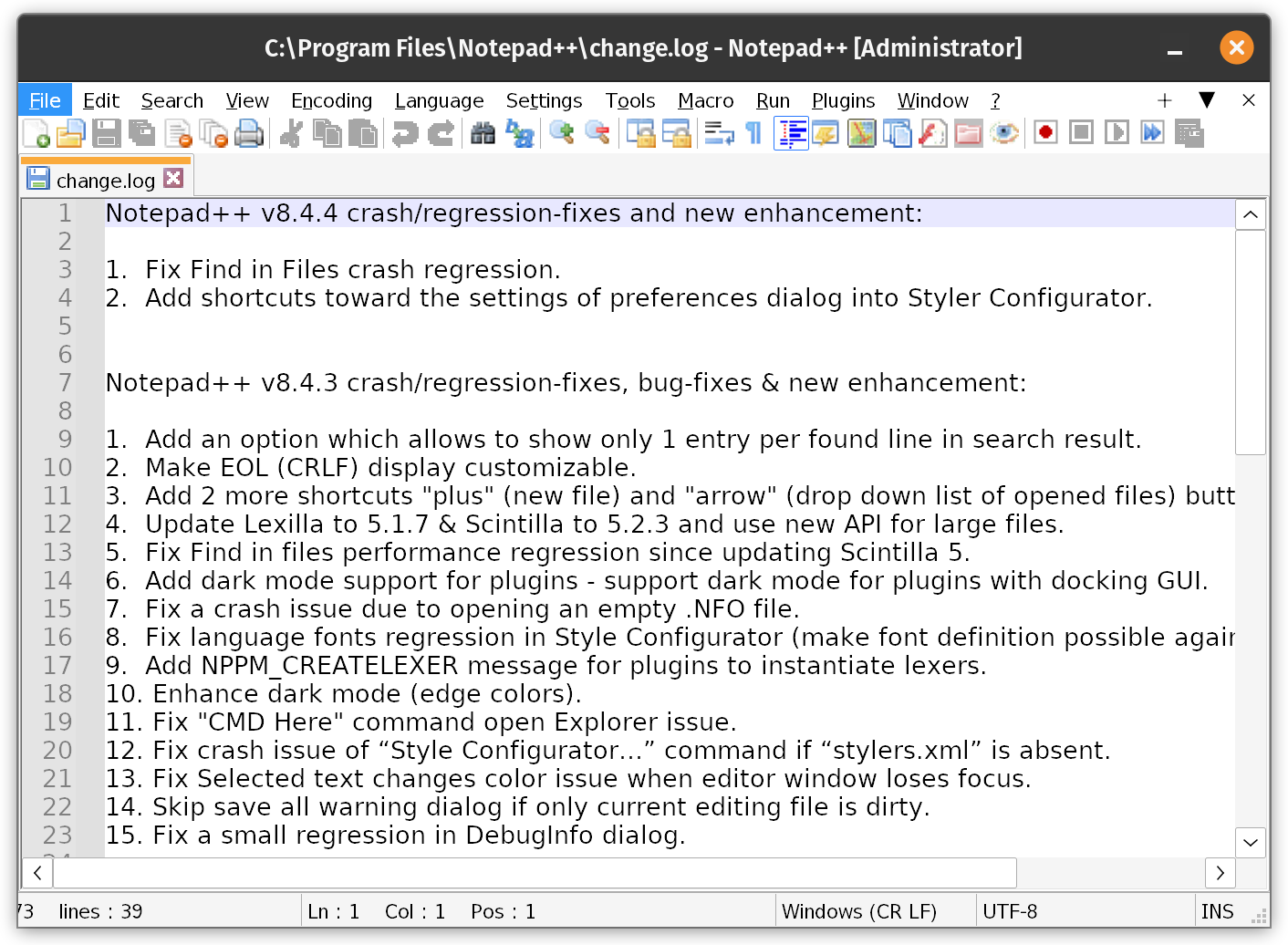Screen dimensions: 1288x945
Task: Toggle Show All Characters pilcrow icon
Action: 753,133
